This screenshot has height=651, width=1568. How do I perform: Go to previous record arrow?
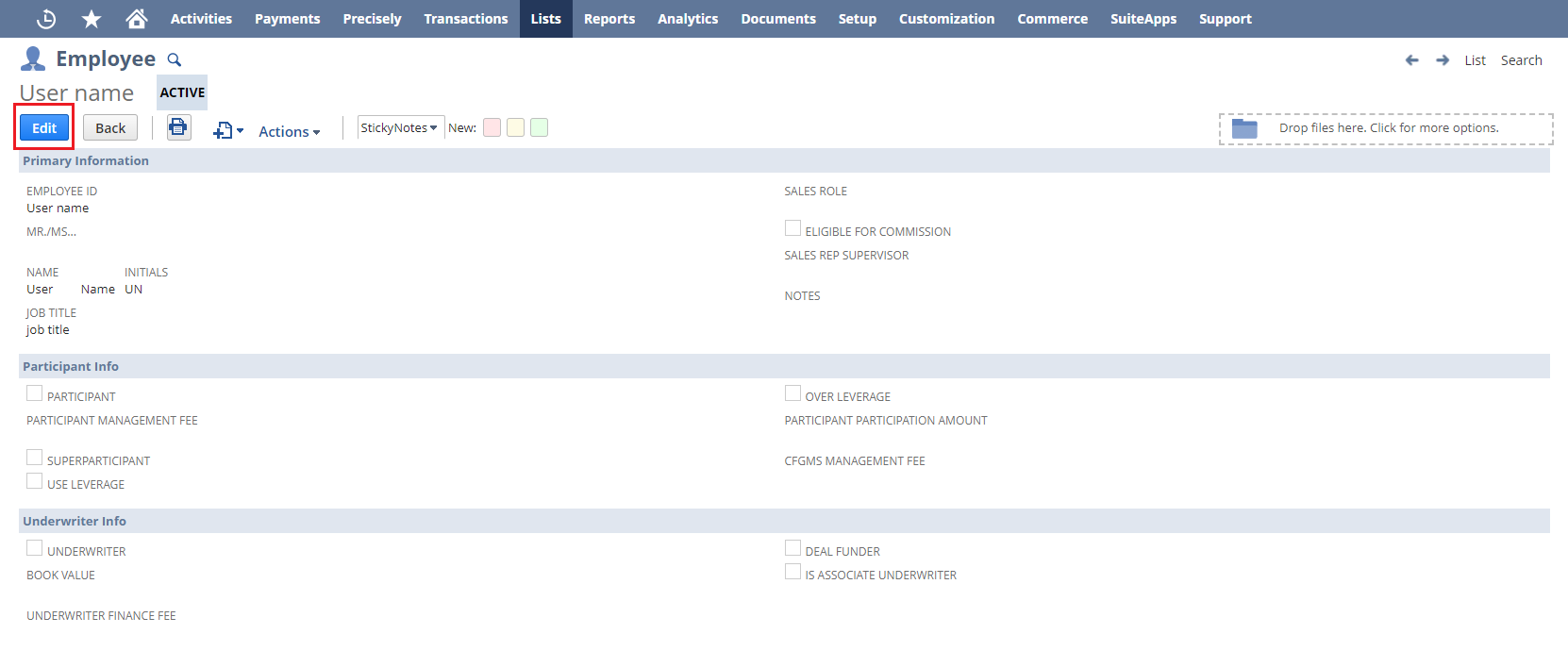(x=1411, y=60)
